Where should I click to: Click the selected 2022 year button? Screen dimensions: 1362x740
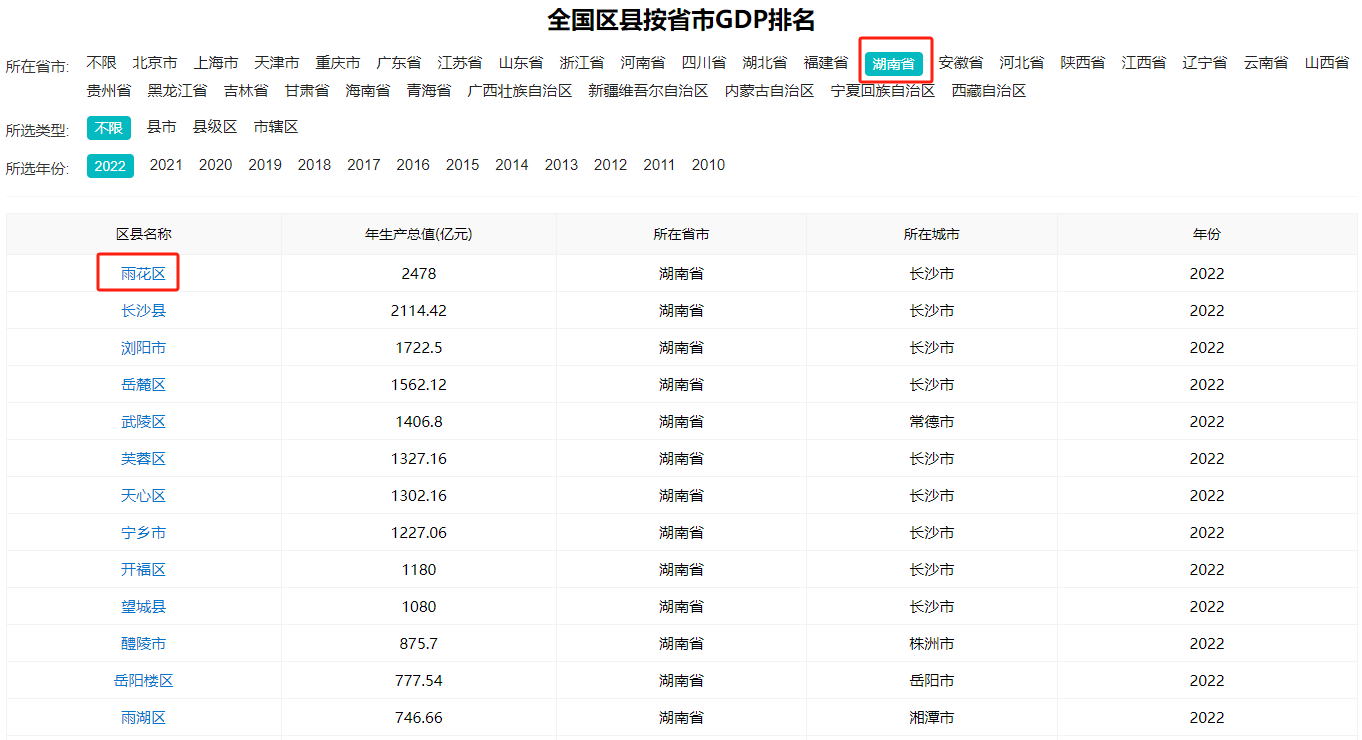tap(110, 166)
